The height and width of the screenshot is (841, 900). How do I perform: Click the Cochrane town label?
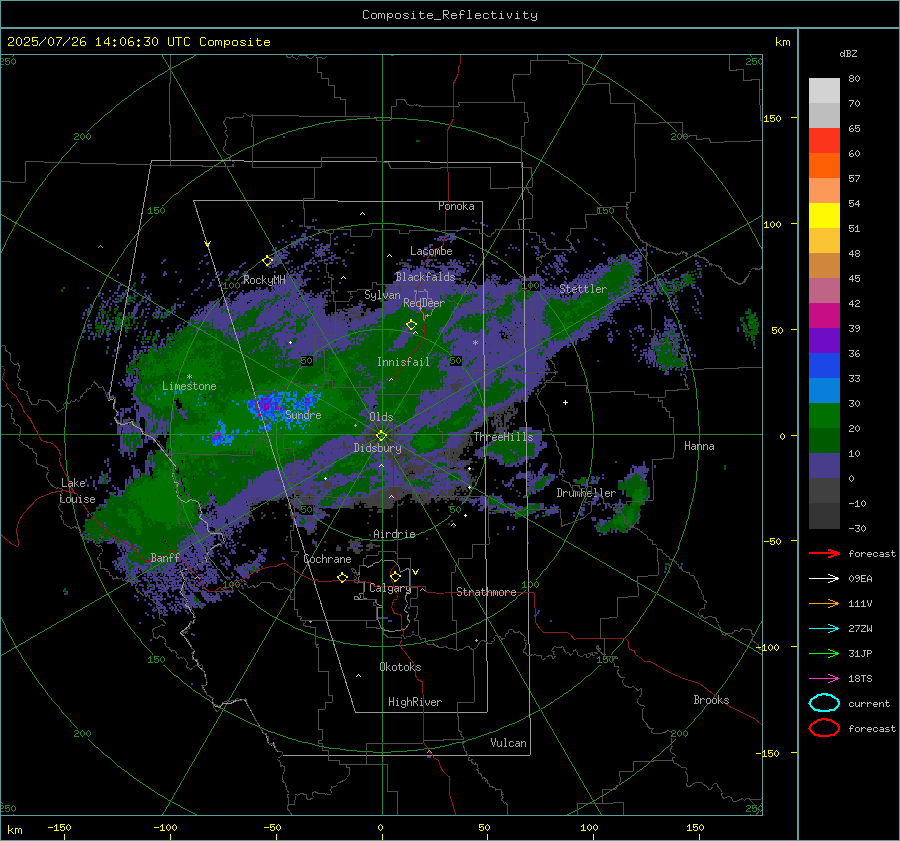click(x=327, y=559)
